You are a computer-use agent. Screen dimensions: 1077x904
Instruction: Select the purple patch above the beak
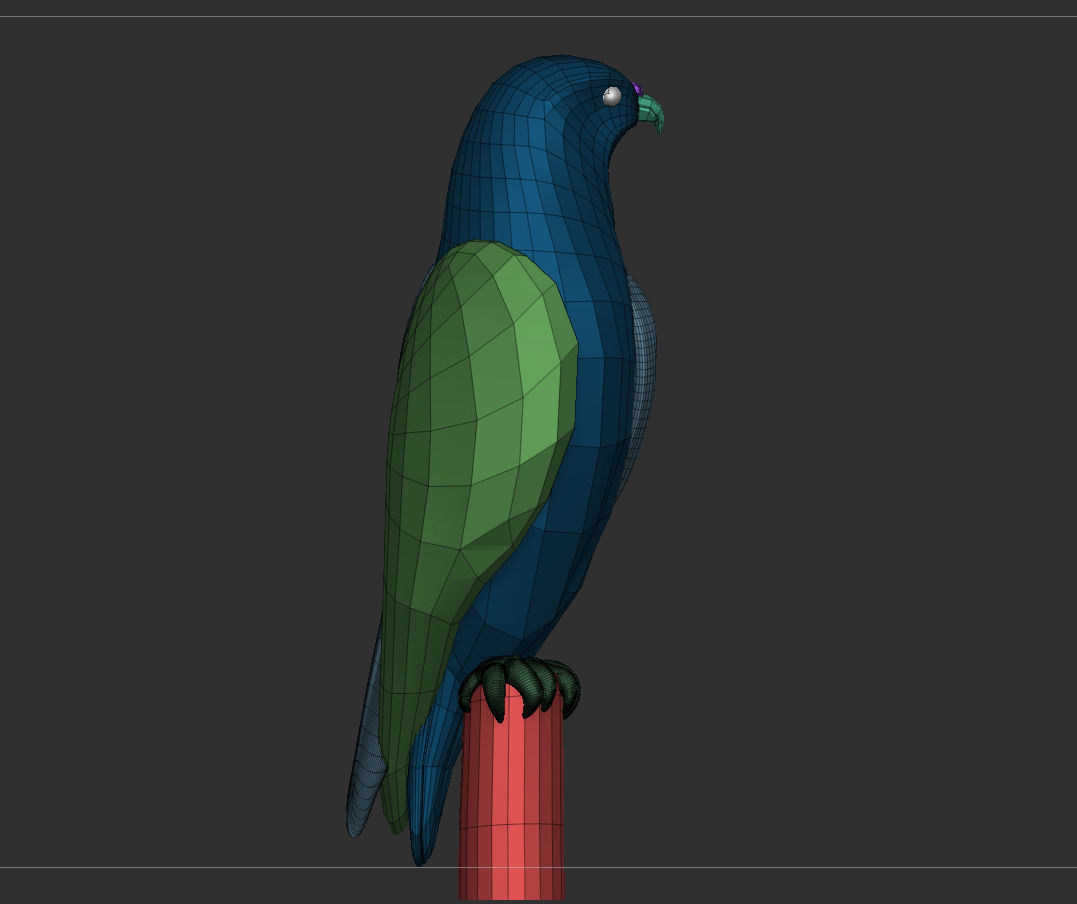pyautogui.click(x=637, y=89)
